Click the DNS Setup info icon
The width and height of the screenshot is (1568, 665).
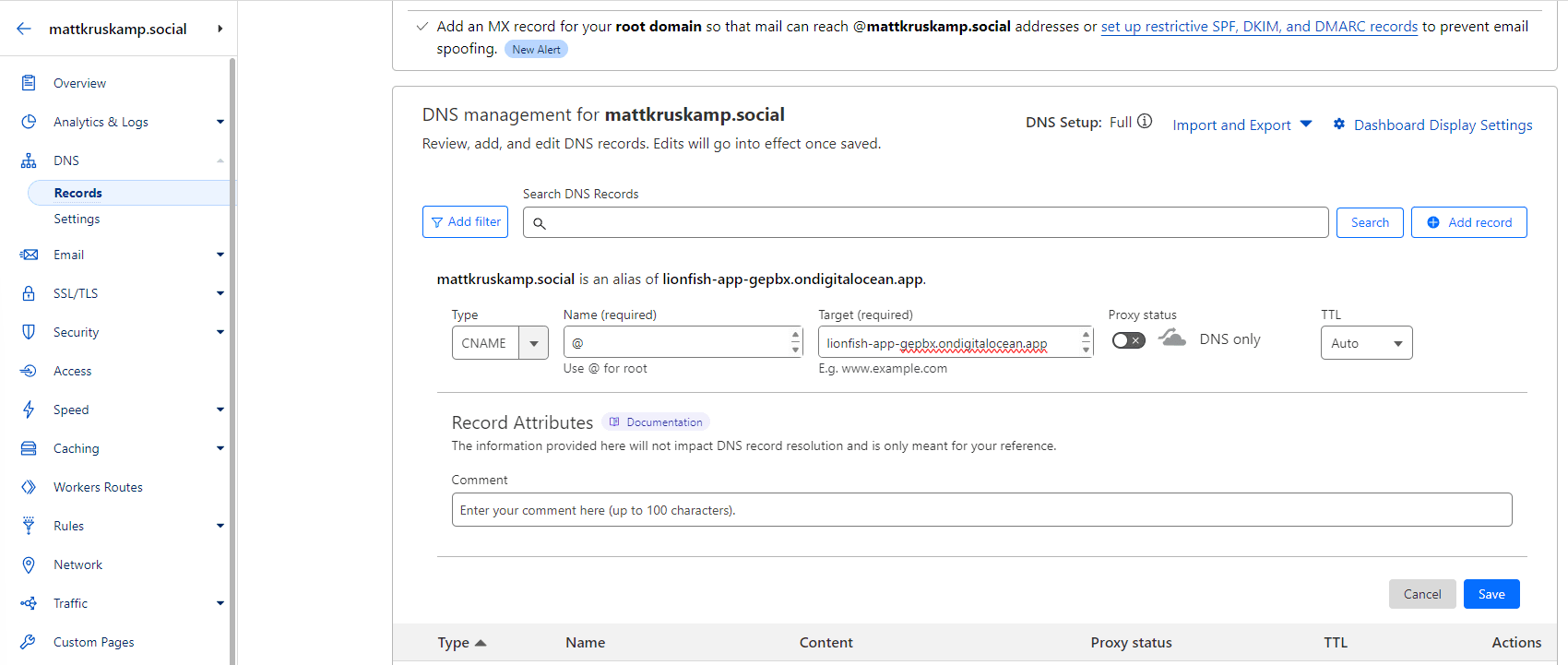(1145, 121)
